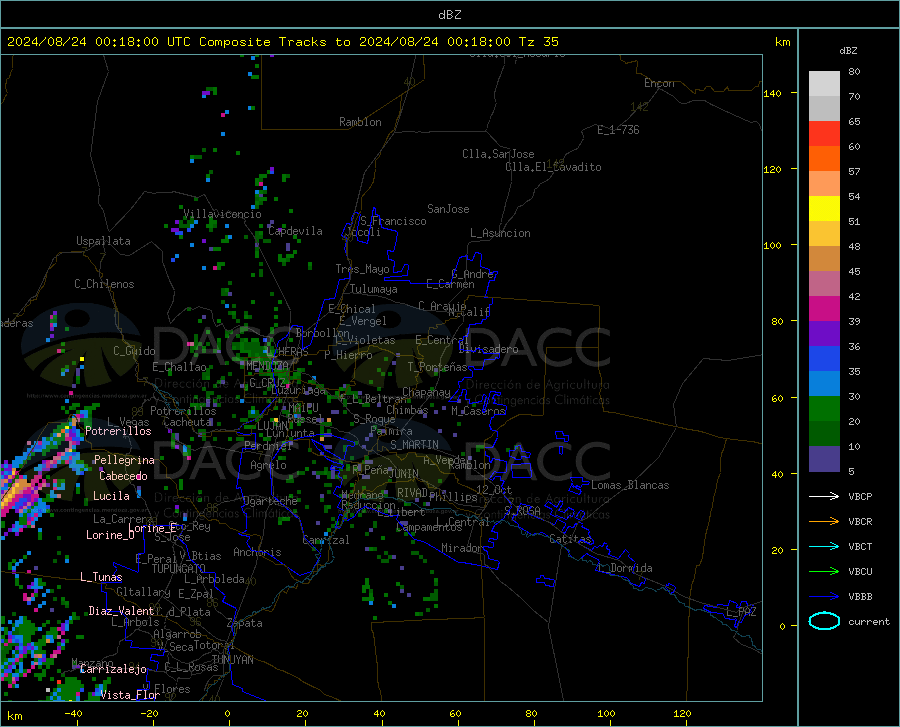Click the Diaz_Valent white label
Viewport: 900px width, 727px height.
[x=121, y=611]
